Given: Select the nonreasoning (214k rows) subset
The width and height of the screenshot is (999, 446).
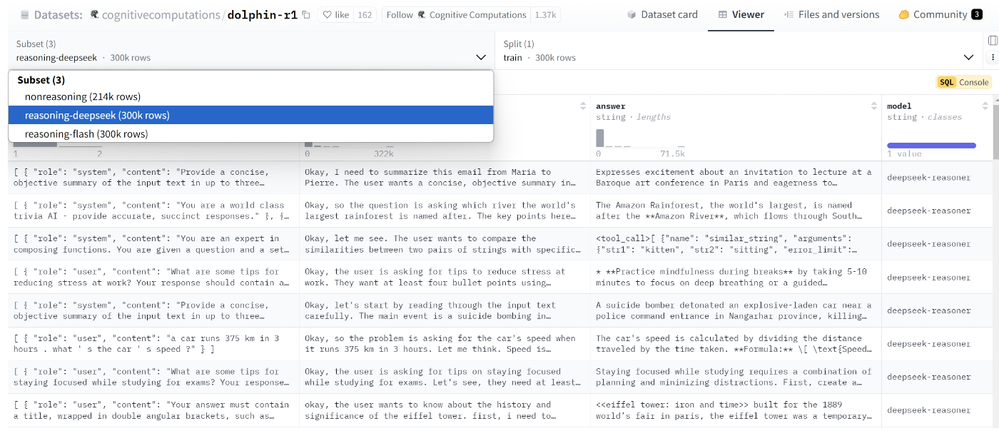Looking at the screenshot, I should click(251, 97).
